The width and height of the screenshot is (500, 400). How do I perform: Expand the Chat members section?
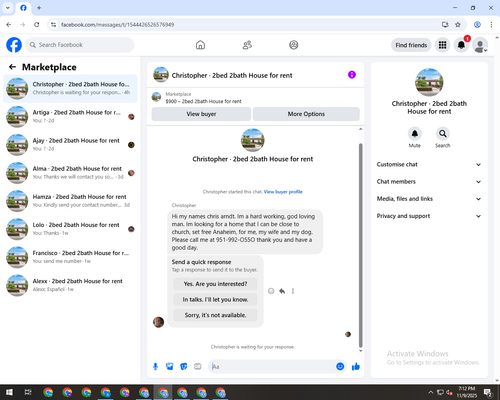click(x=429, y=182)
